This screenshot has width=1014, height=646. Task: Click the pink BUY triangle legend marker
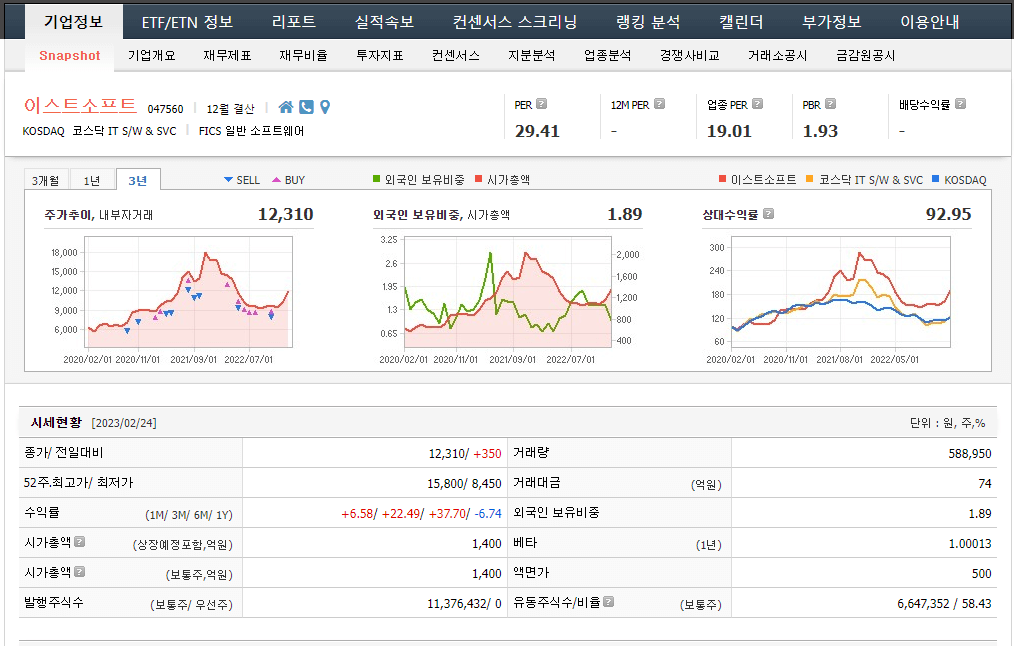(277, 180)
